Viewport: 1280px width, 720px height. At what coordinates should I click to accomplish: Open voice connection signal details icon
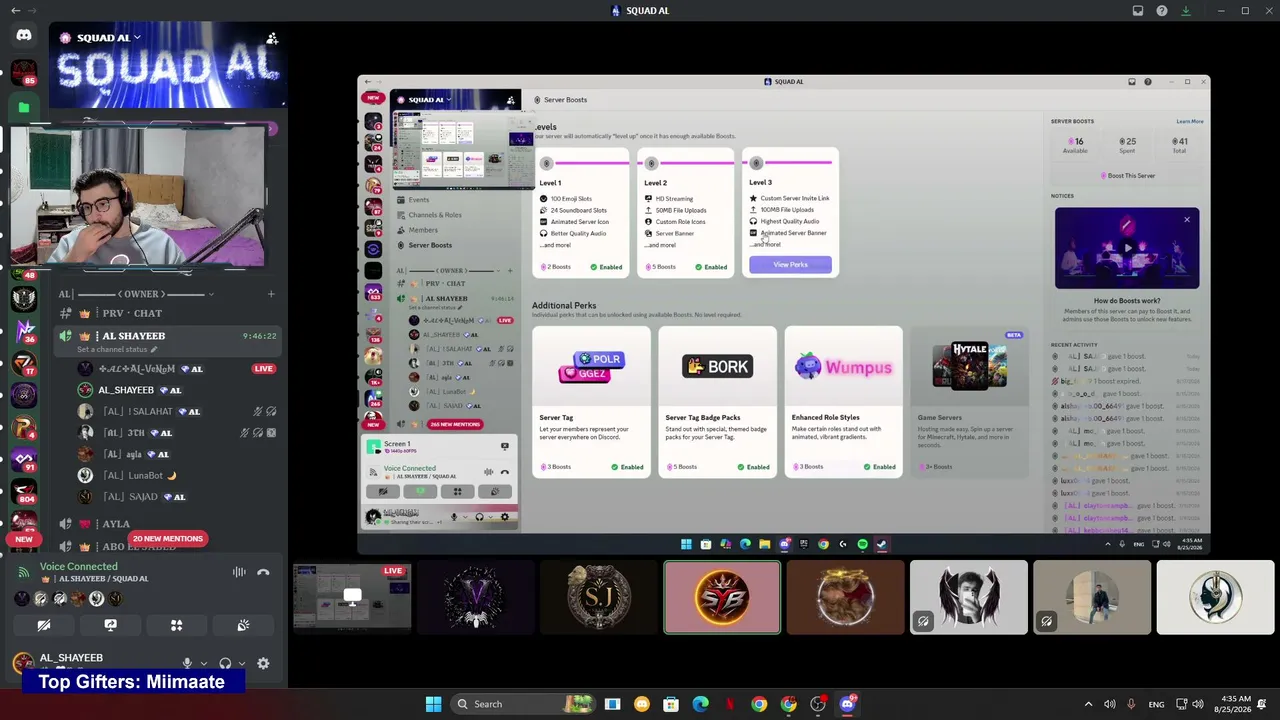tap(24, 572)
